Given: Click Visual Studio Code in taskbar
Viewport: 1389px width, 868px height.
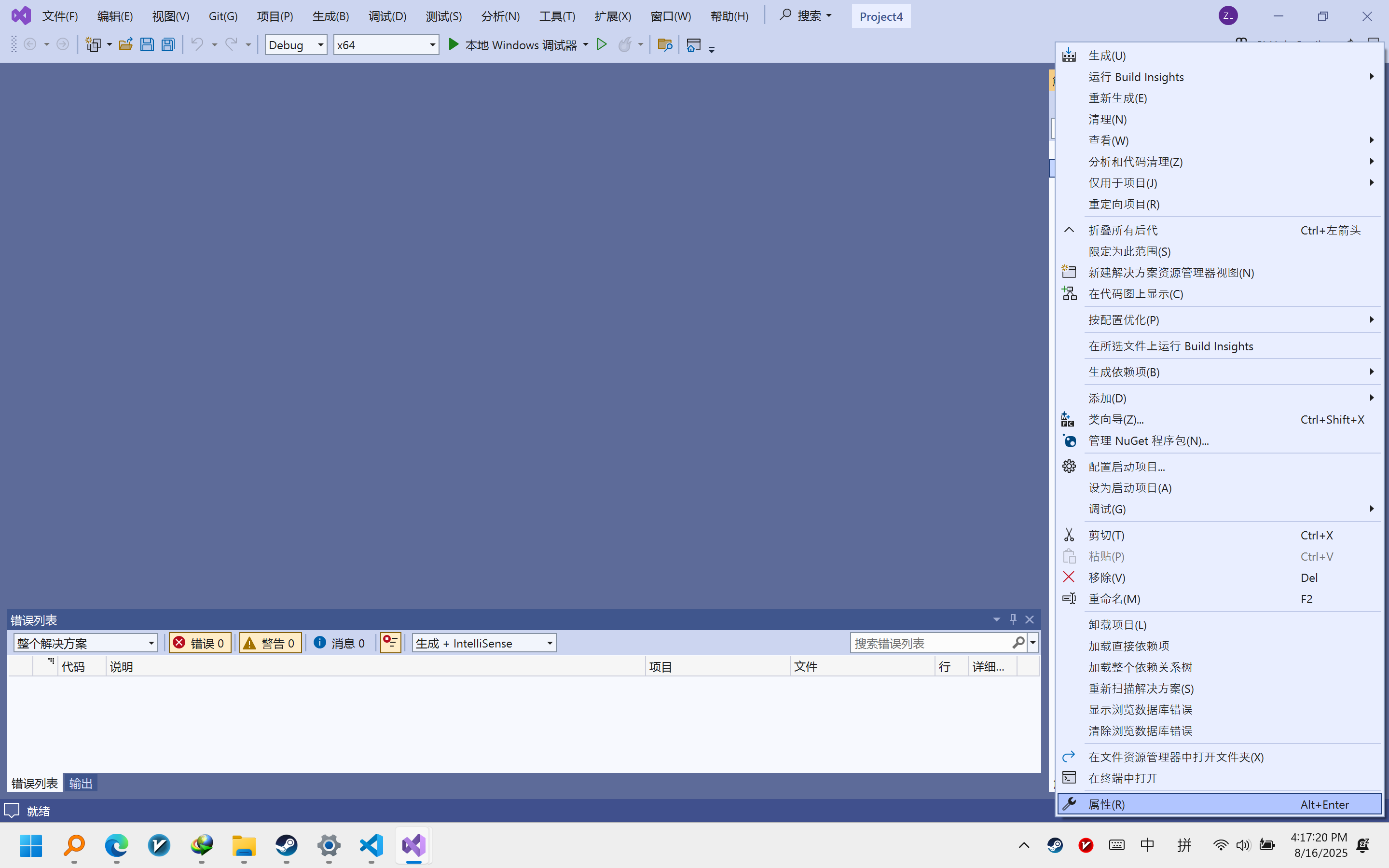Looking at the screenshot, I should [371, 845].
